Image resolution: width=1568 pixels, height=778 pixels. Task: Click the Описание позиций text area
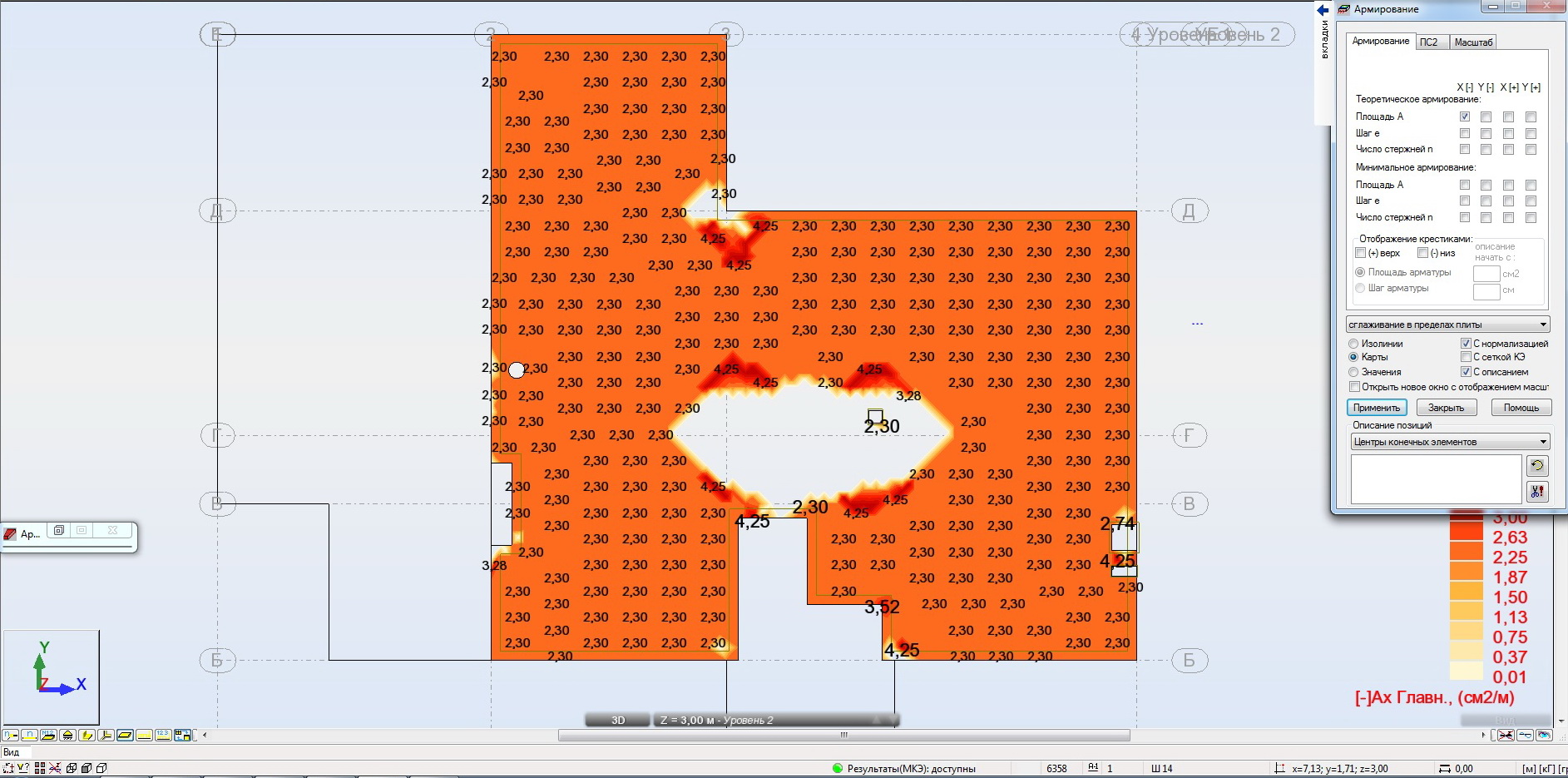(x=1436, y=478)
